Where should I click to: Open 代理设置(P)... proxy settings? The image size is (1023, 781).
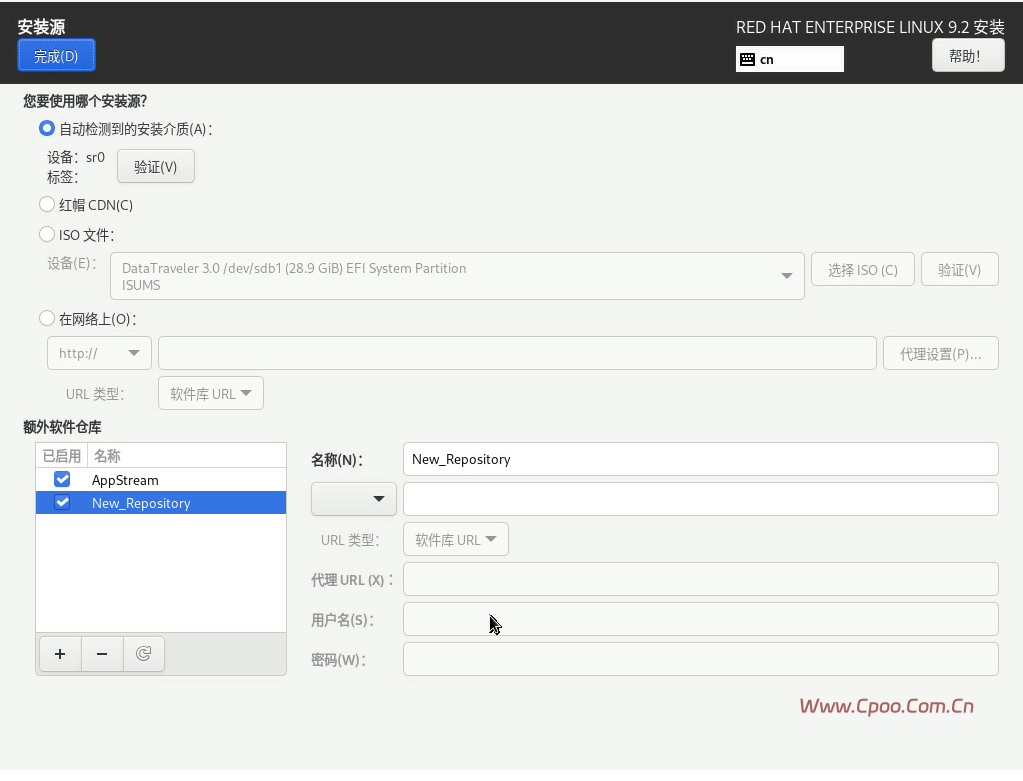tap(941, 353)
